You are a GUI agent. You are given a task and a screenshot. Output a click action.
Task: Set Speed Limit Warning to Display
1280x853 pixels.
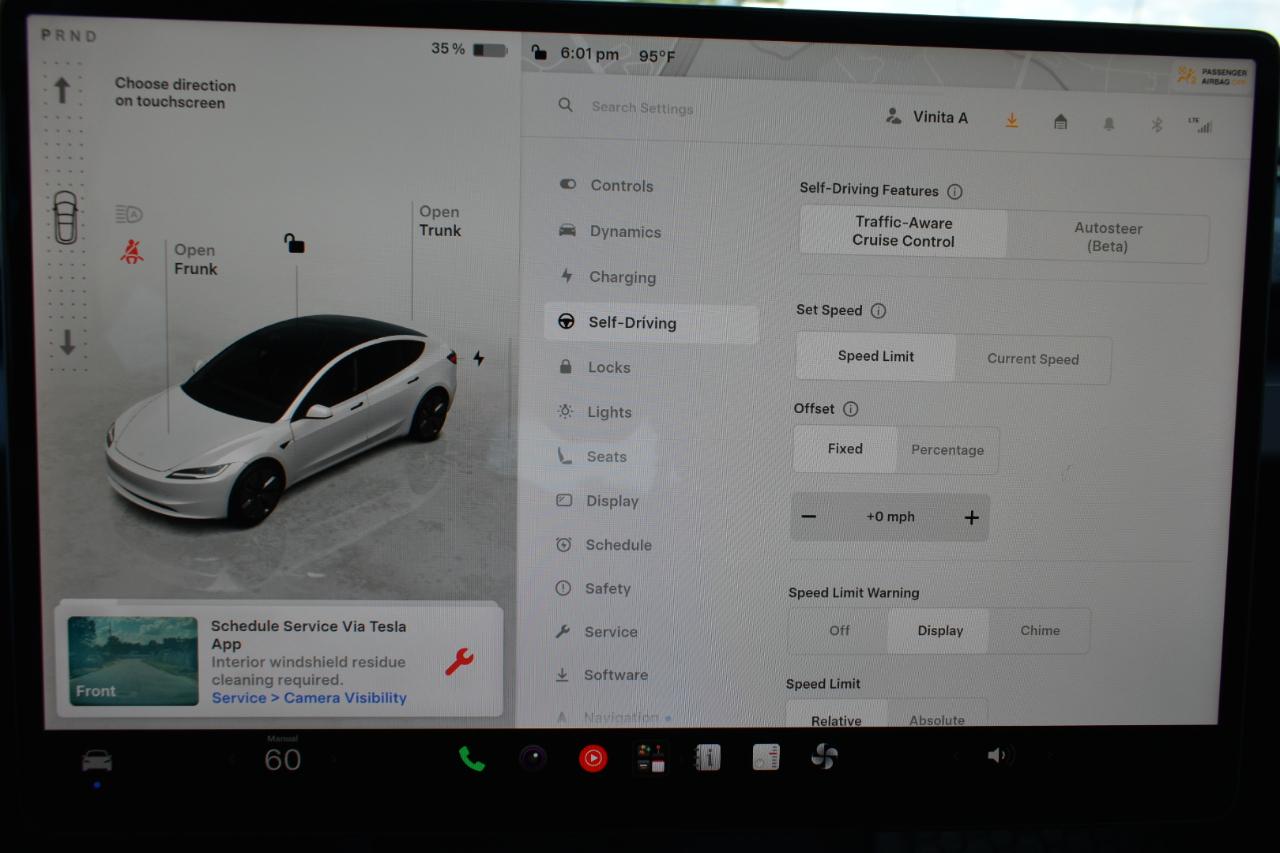point(940,631)
